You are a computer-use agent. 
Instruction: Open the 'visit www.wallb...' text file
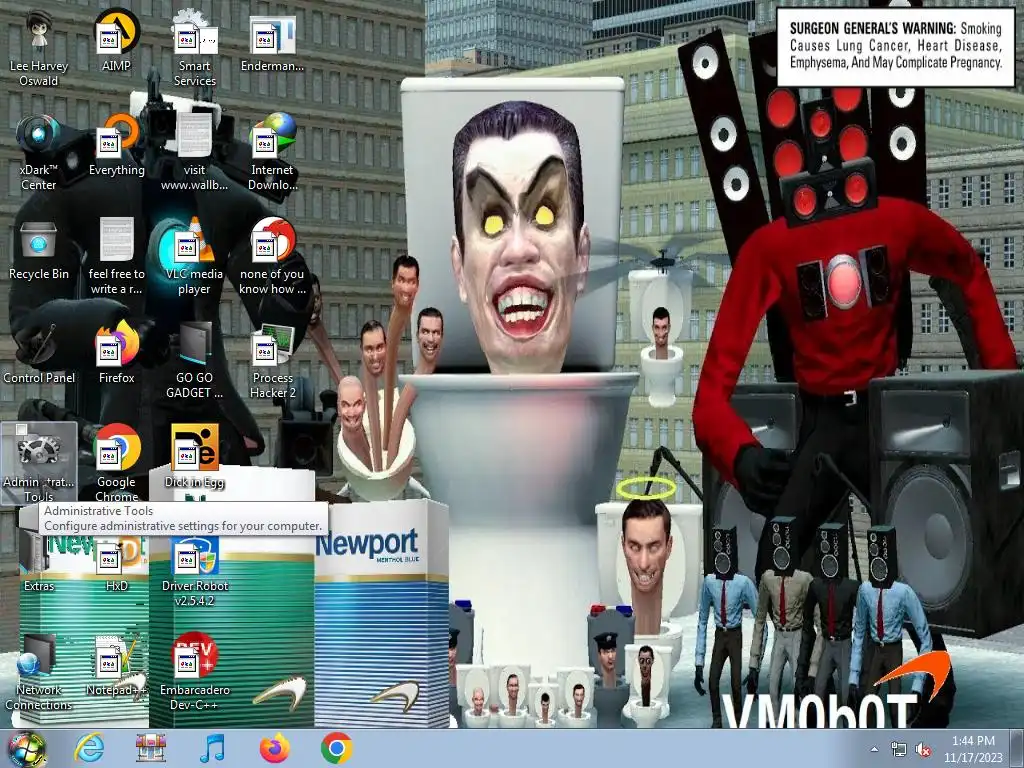(195, 152)
